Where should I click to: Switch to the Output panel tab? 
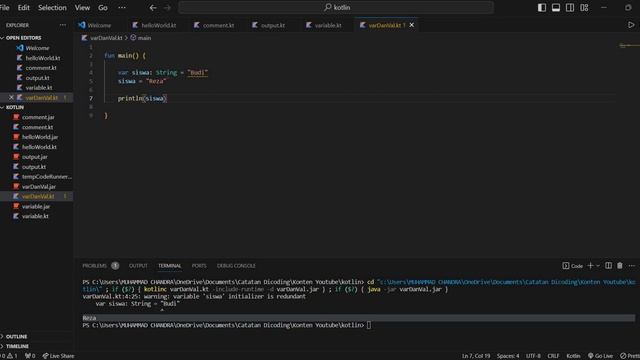pos(138,266)
